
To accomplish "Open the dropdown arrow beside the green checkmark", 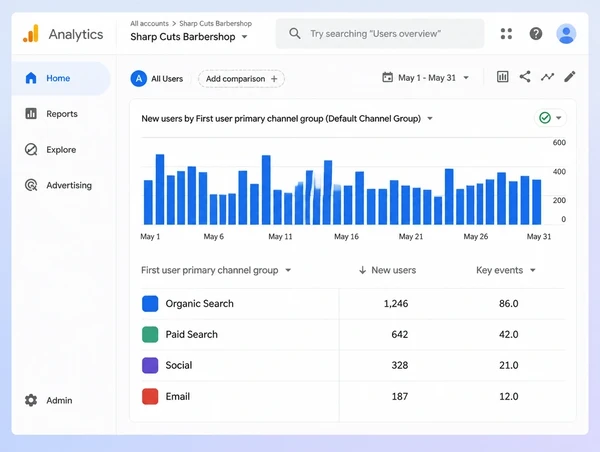I will (559, 118).
